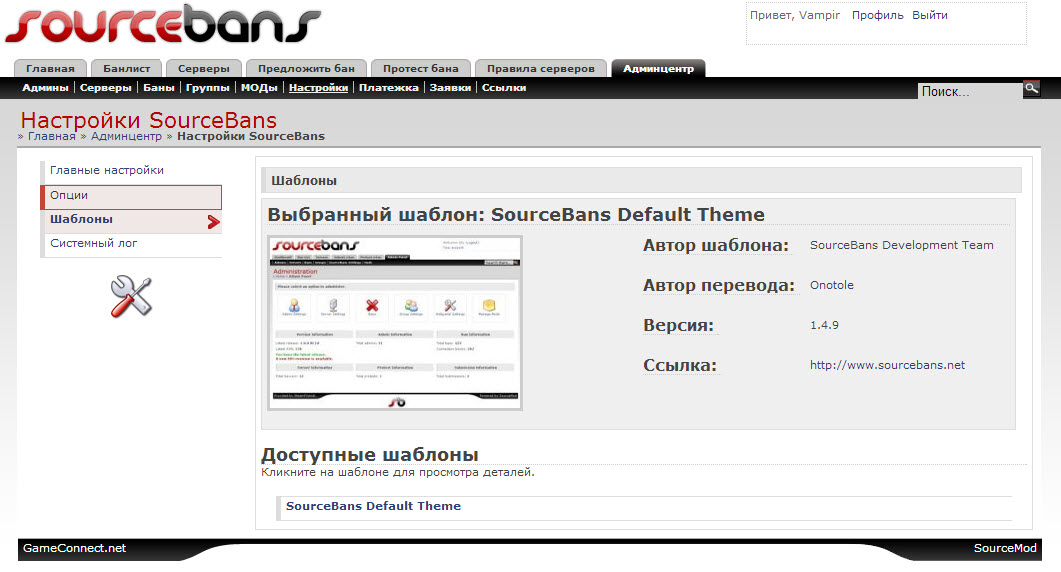Screen dimensions: 1061x572
Task: Open the Предложить бан tab
Action: click(x=306, y=68)
